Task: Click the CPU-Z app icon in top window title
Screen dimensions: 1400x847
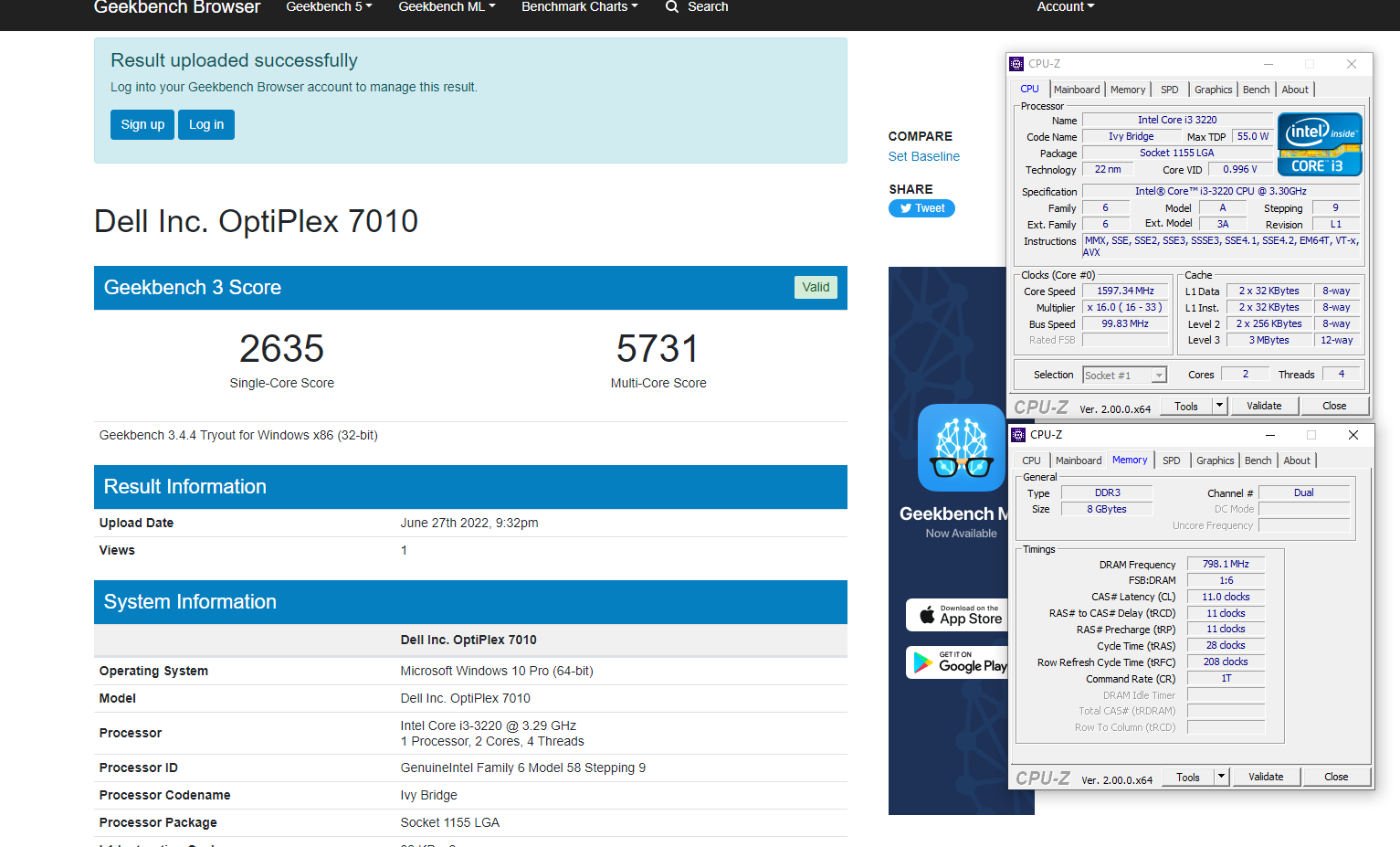Action: tap(1016, 64)
